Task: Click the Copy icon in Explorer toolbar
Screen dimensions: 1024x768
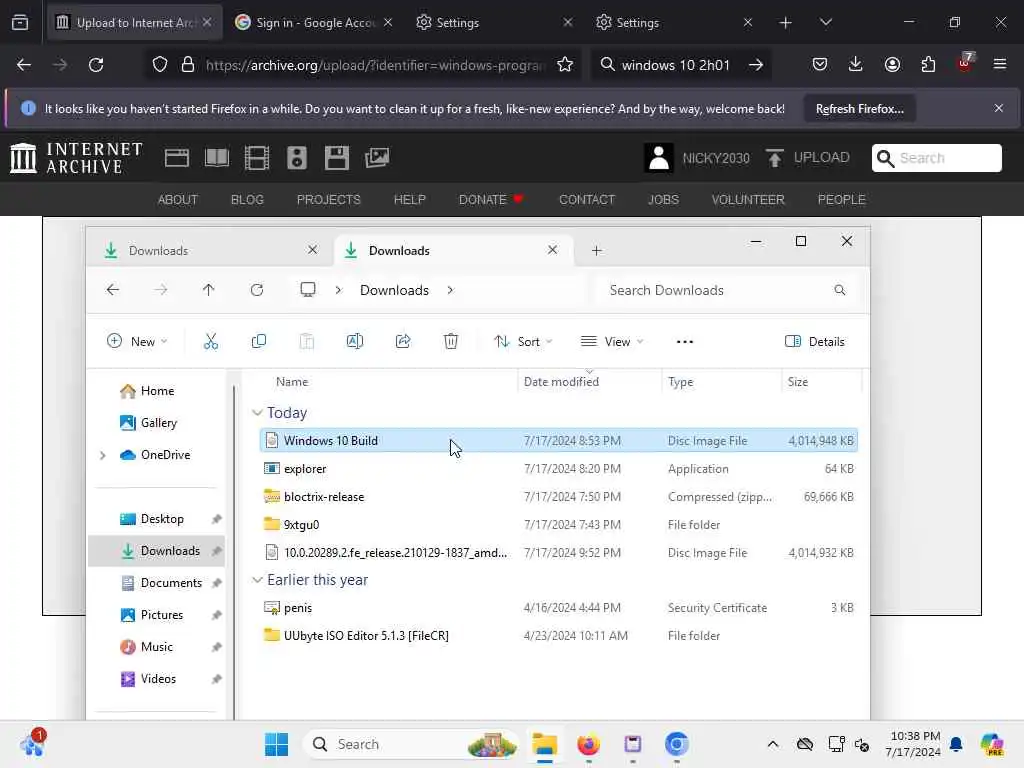Action: (259, 342)
